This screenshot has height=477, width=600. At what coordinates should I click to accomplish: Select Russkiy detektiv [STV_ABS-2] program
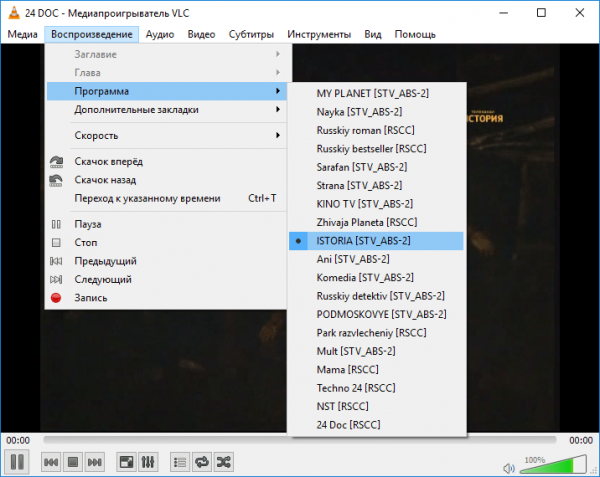(x=376, y=296)
